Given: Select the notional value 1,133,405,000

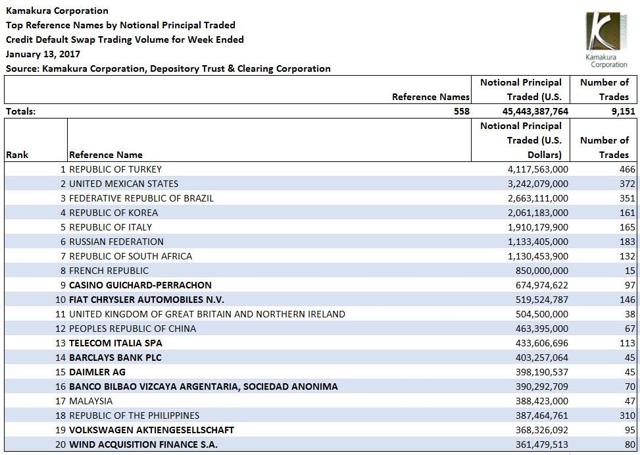Looking at the screenshot, I should coord(538,242).
